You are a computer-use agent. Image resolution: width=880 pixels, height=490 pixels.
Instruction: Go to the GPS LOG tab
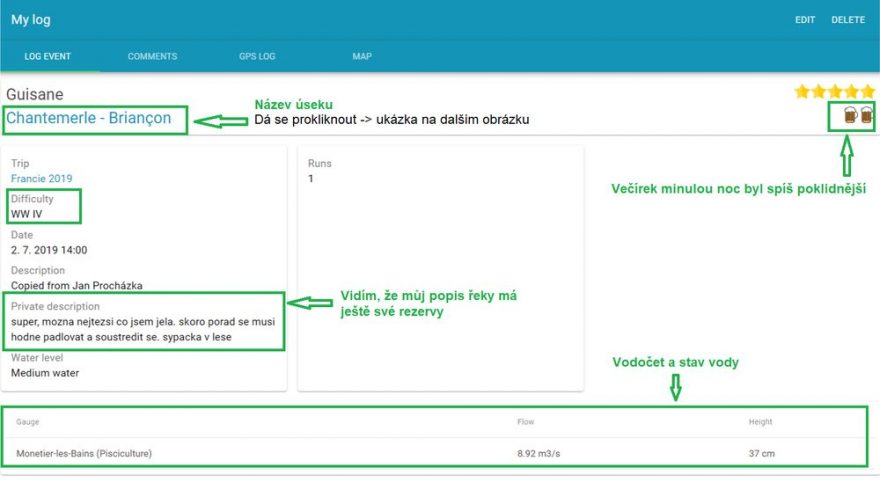point(257,56)
